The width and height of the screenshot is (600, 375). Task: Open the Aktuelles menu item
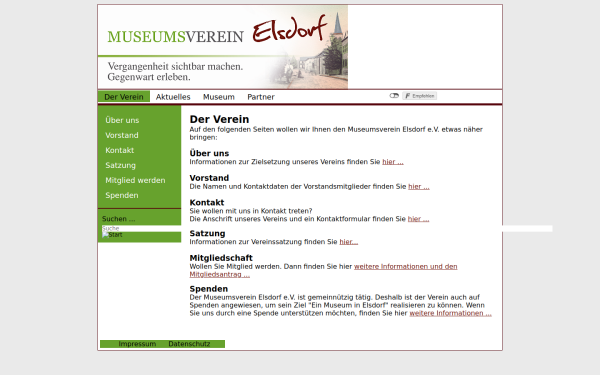click(173, 97)
